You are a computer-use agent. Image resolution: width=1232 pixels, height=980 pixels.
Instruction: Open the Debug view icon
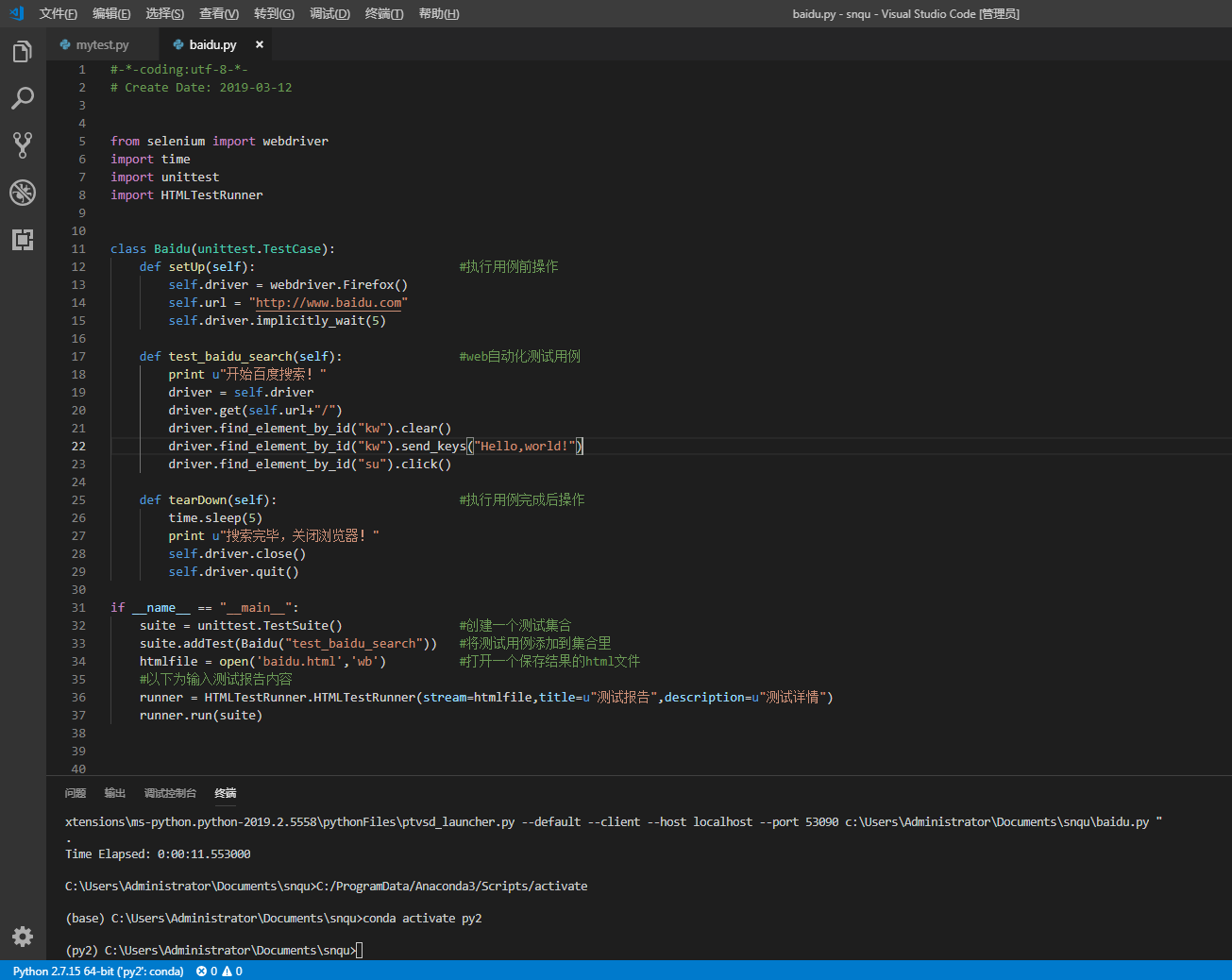pyautogui.click(x=23, y=193)
